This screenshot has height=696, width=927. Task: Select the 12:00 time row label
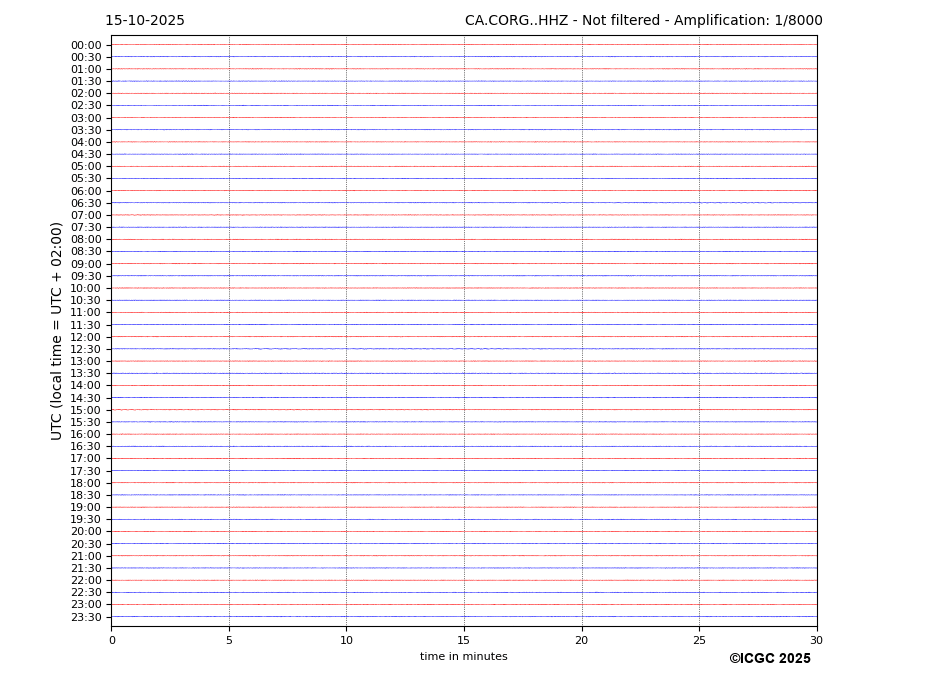[86, 337]
